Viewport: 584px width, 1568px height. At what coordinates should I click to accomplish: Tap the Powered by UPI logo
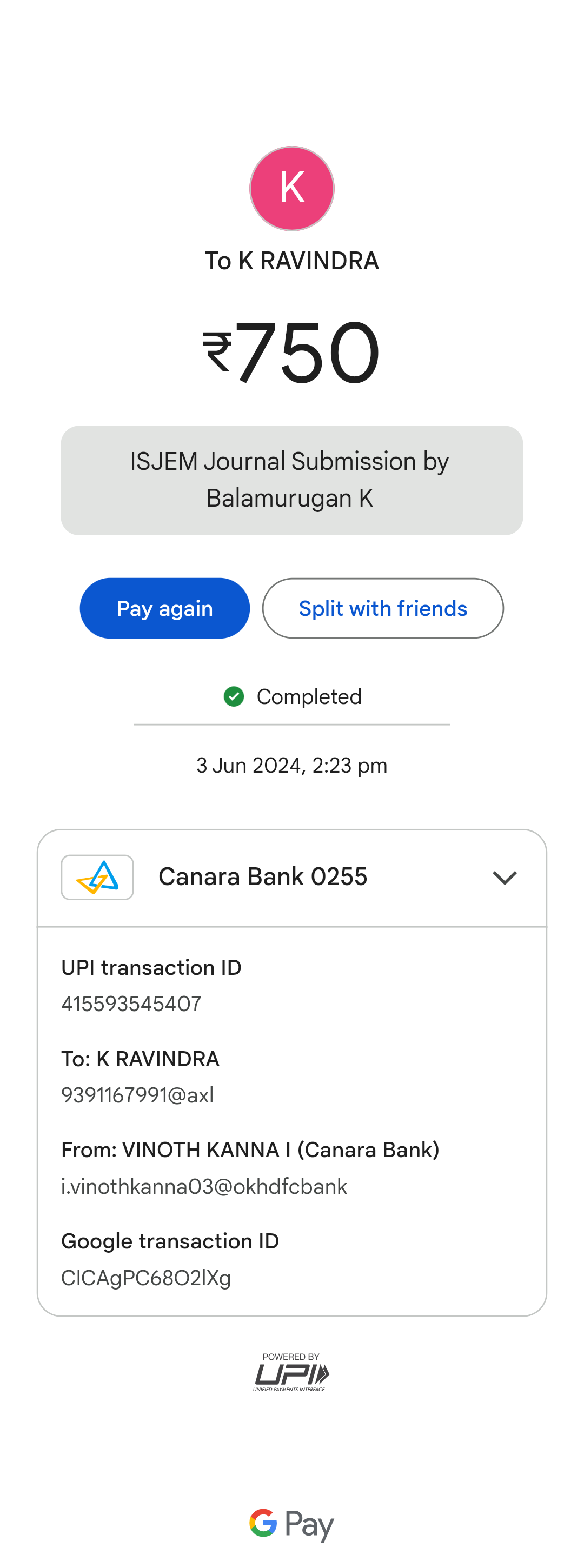pos(291,1373)
